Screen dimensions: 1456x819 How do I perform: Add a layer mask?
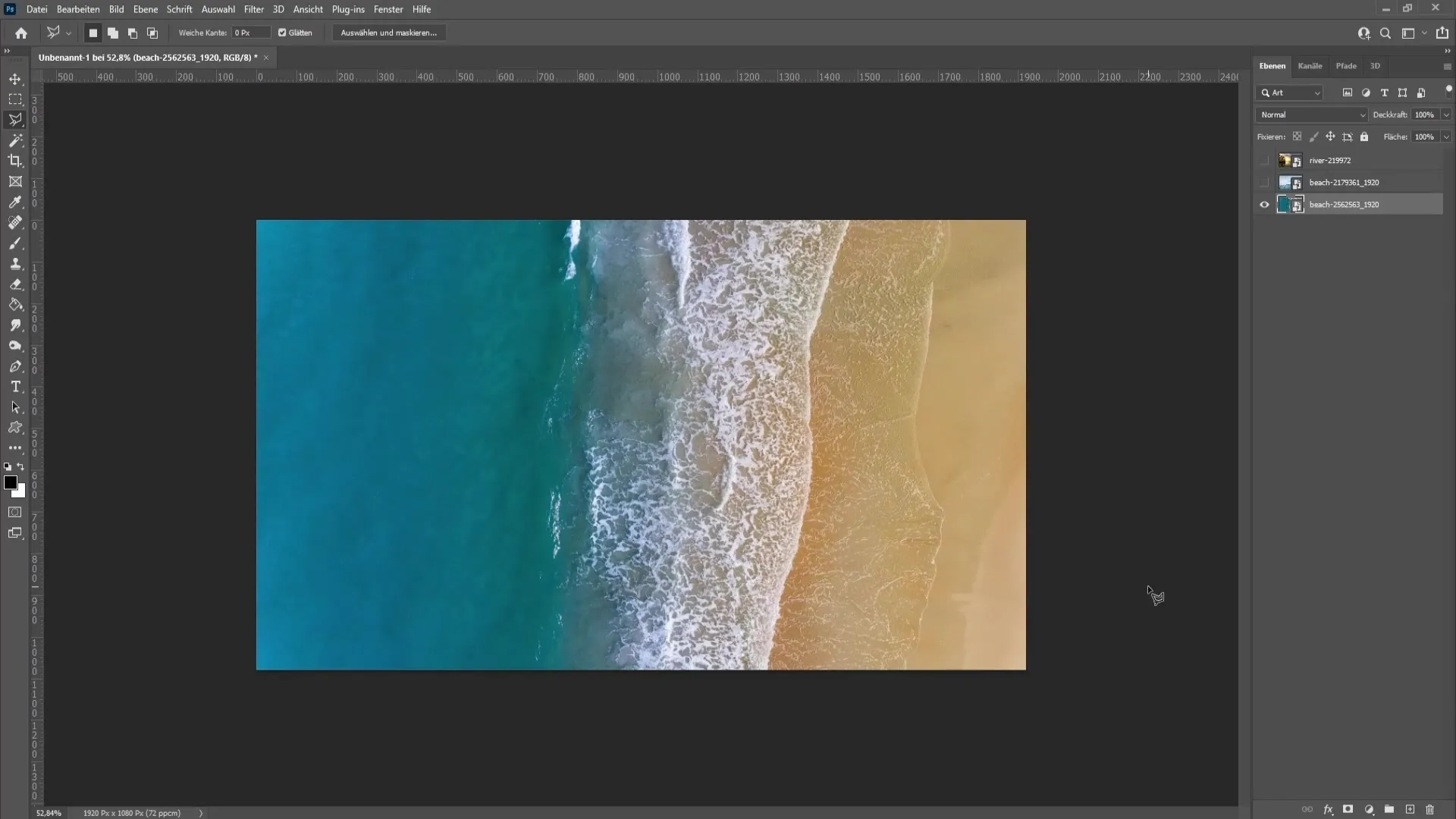coord(1348,809)
